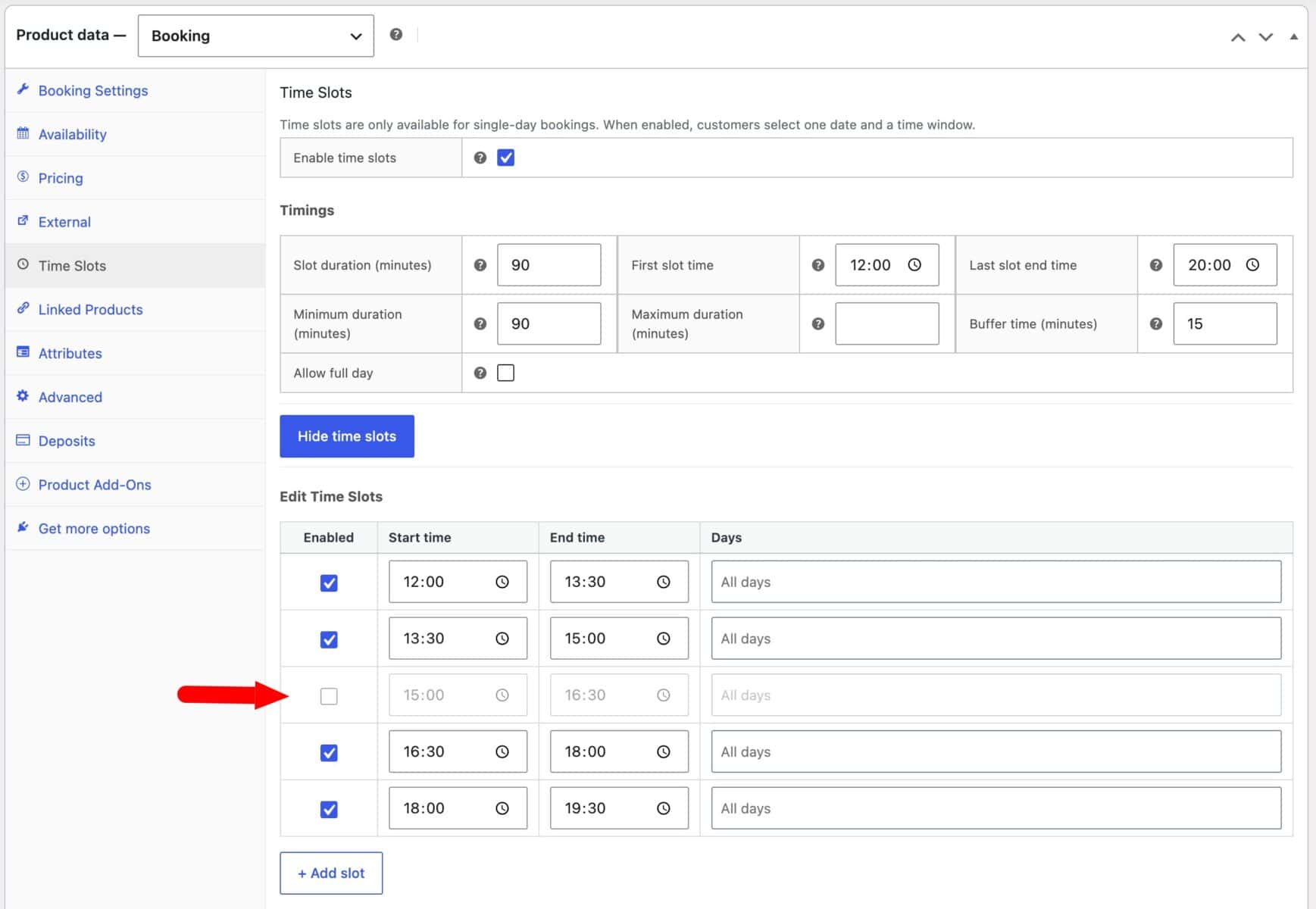The image size is (1316, 909).
Task: Click help icon for Last slot end time
Action: coord(1156,265)
